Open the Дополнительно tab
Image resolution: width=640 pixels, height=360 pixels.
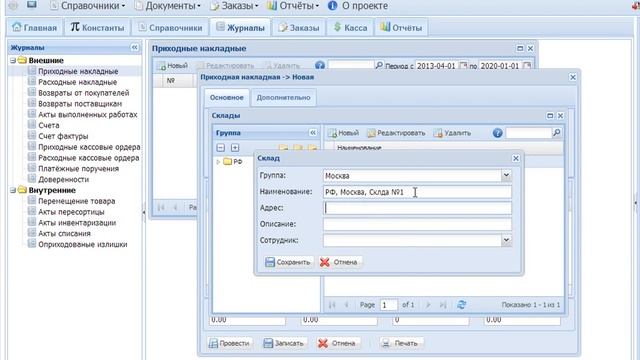(283, 98)
